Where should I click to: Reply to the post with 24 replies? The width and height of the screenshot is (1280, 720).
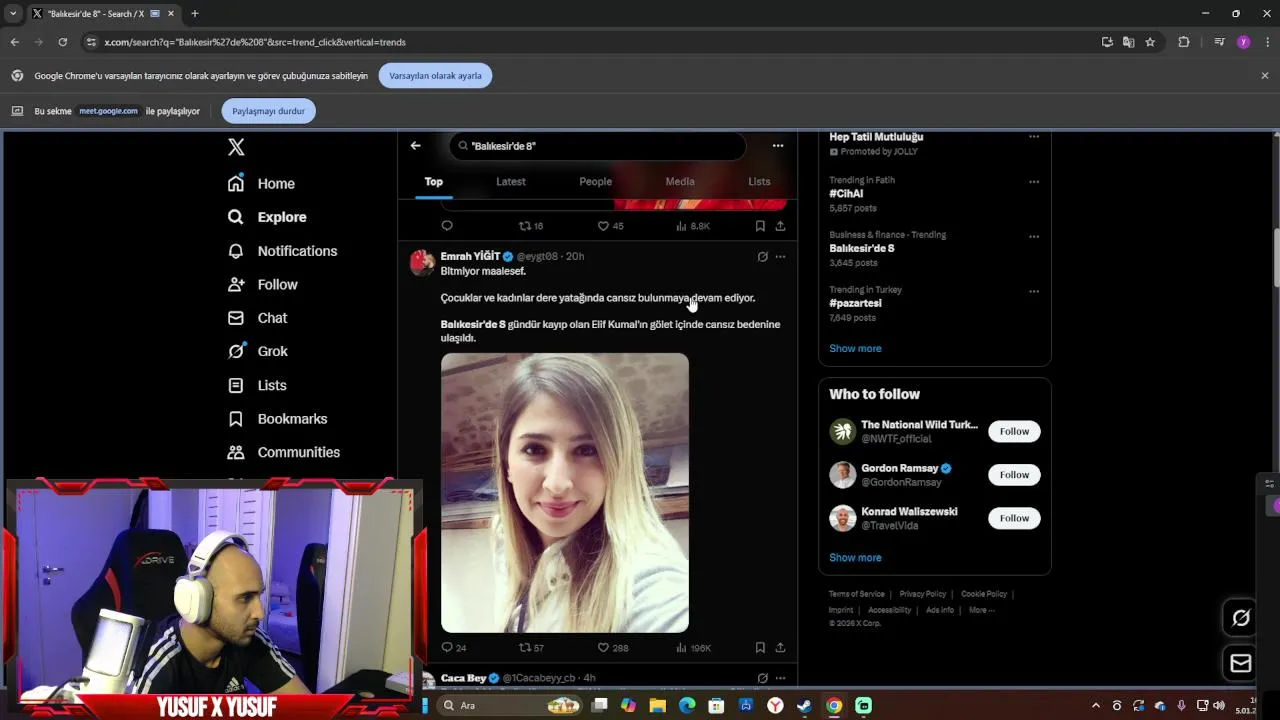pyautogui.click(x=454, y=648)
